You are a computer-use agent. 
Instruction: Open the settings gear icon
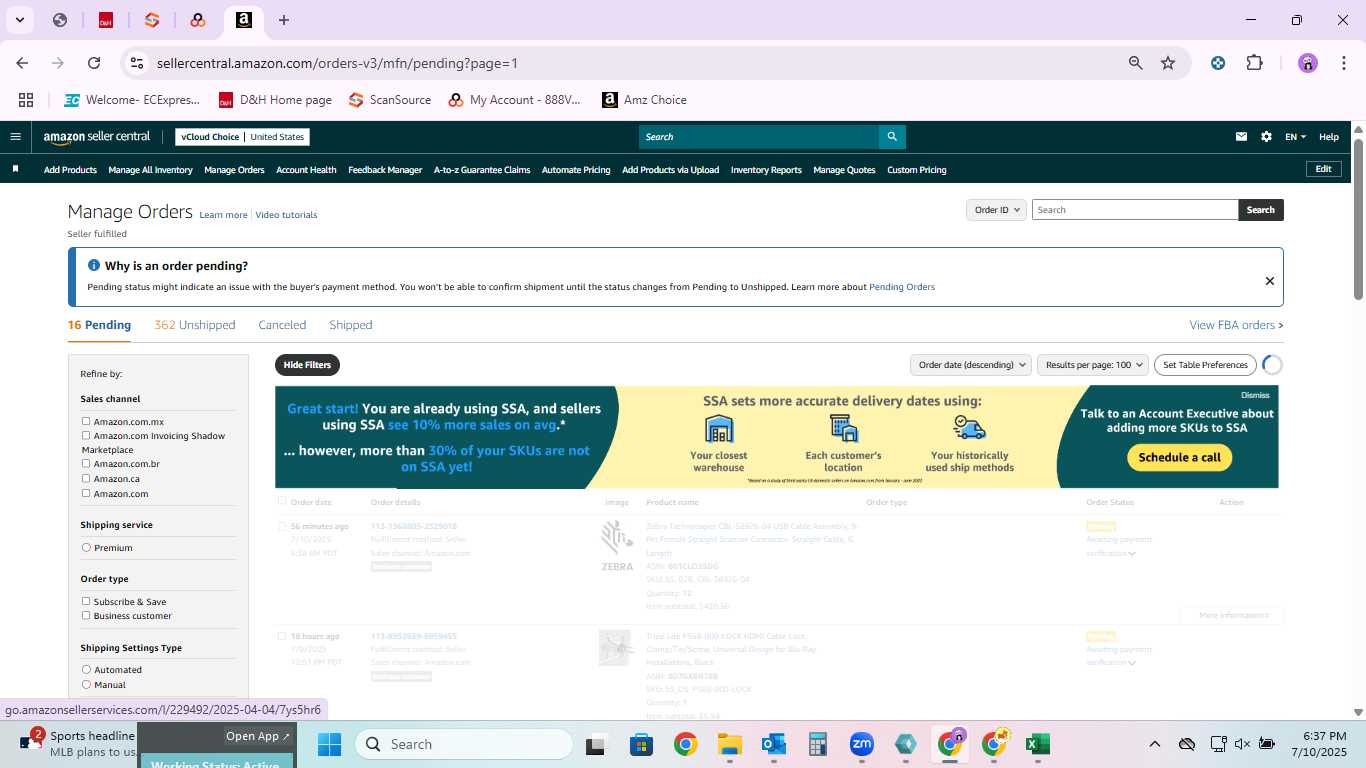(x=1266, y=137)
